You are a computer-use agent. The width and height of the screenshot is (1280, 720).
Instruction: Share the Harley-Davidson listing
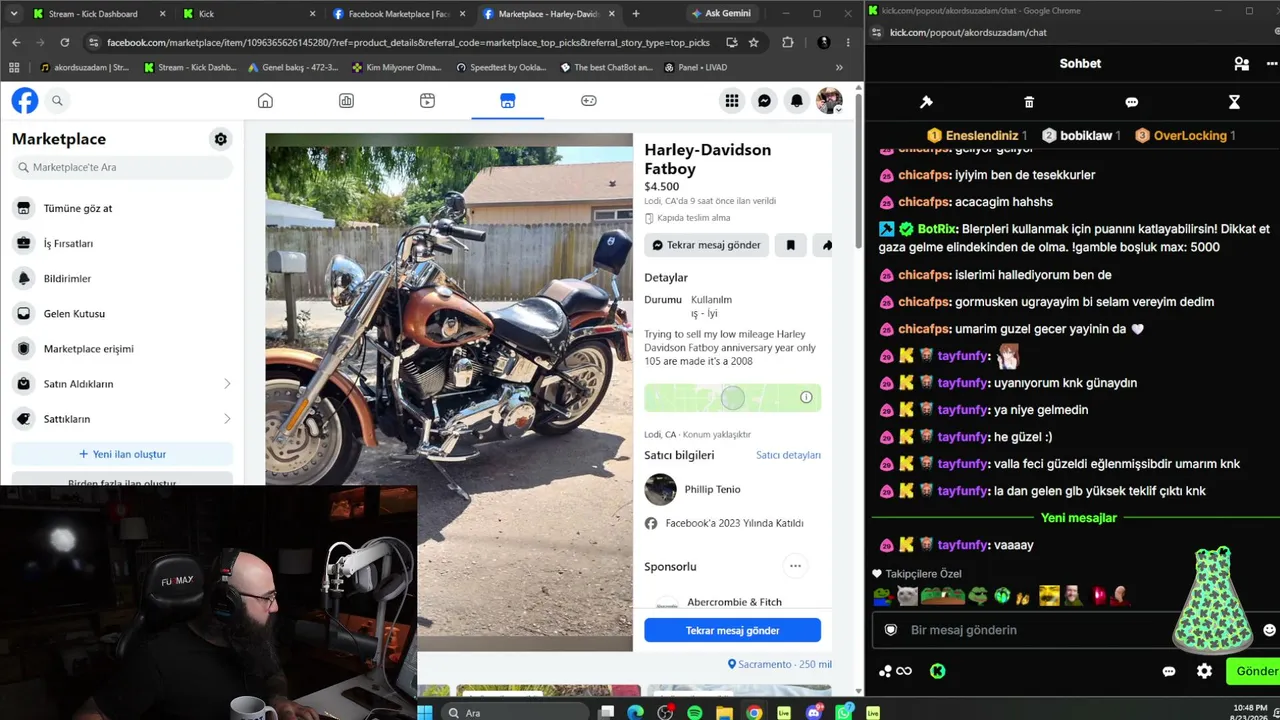(824, 245)
